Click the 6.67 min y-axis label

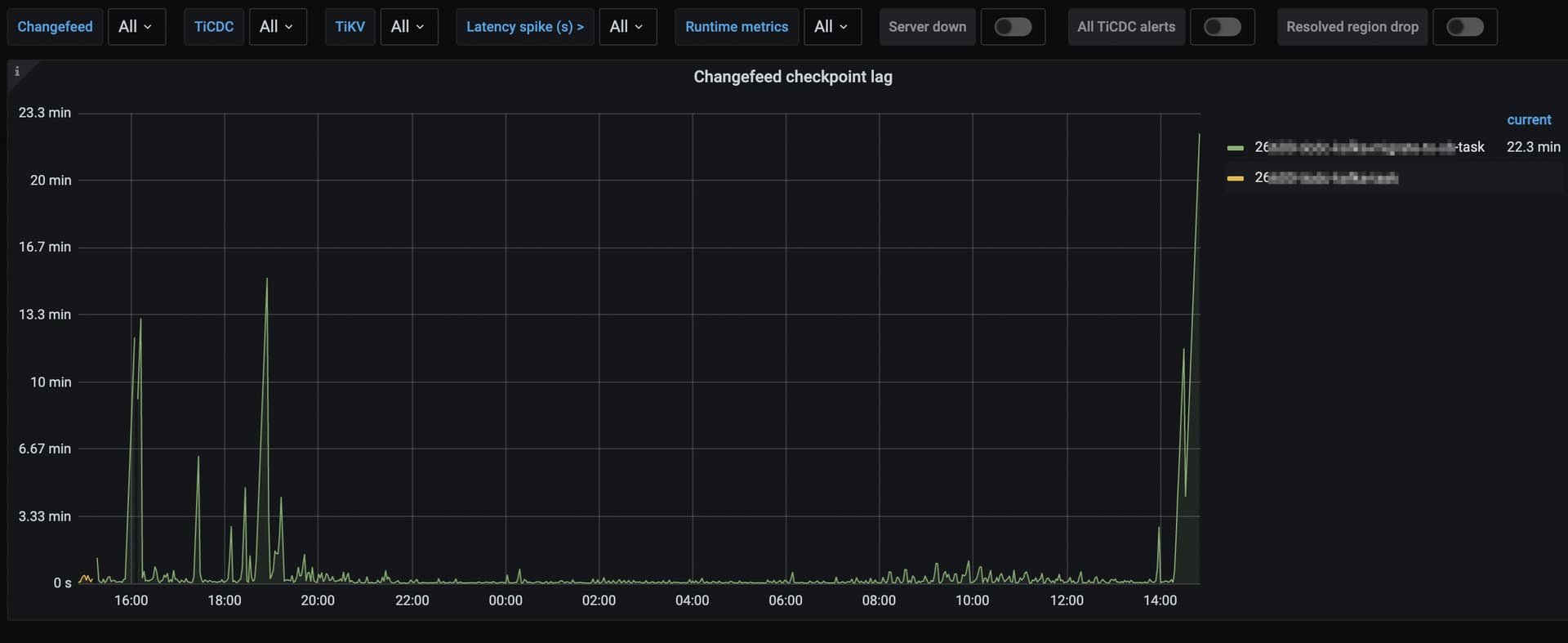pos(45,449)
